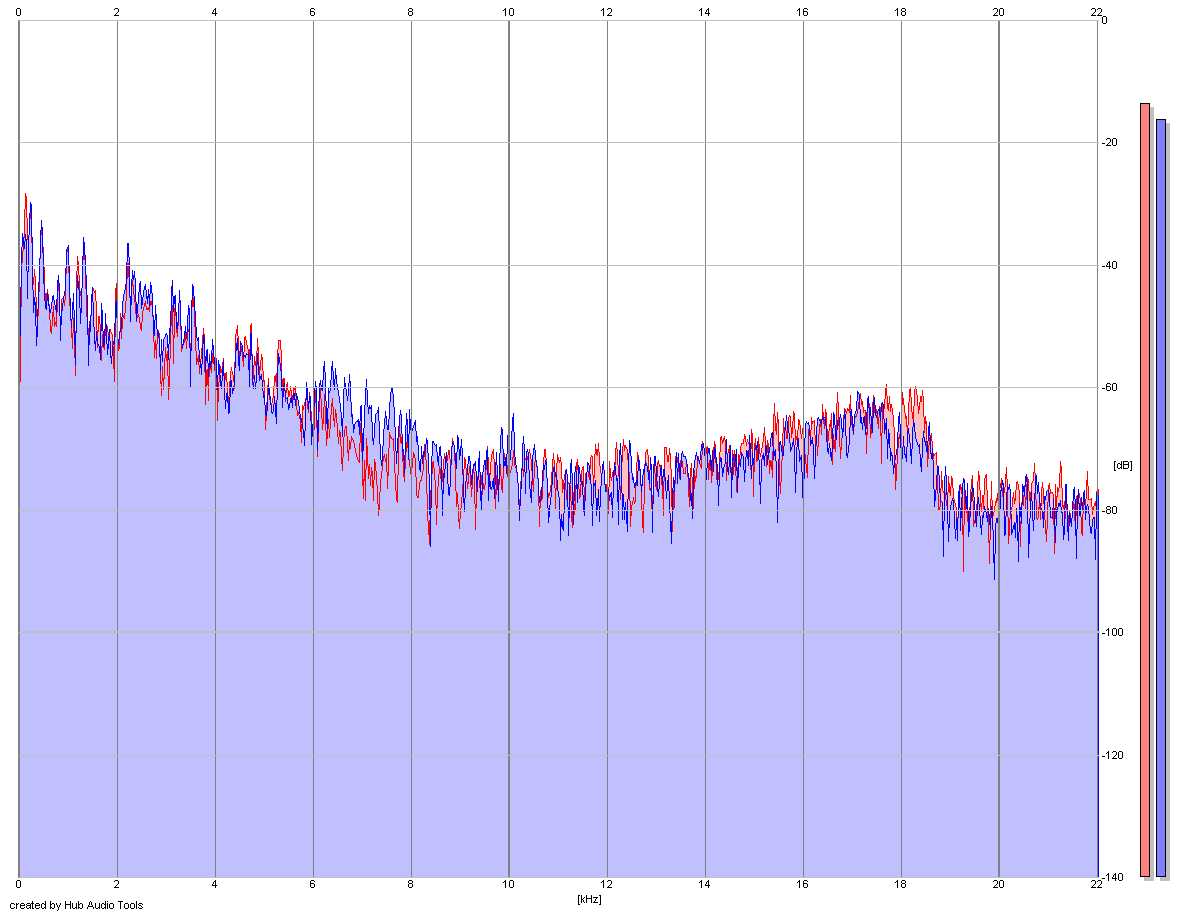Select the [dB] level axis unit label
Screen dimensions: 1180x917
coord(1122,466)
